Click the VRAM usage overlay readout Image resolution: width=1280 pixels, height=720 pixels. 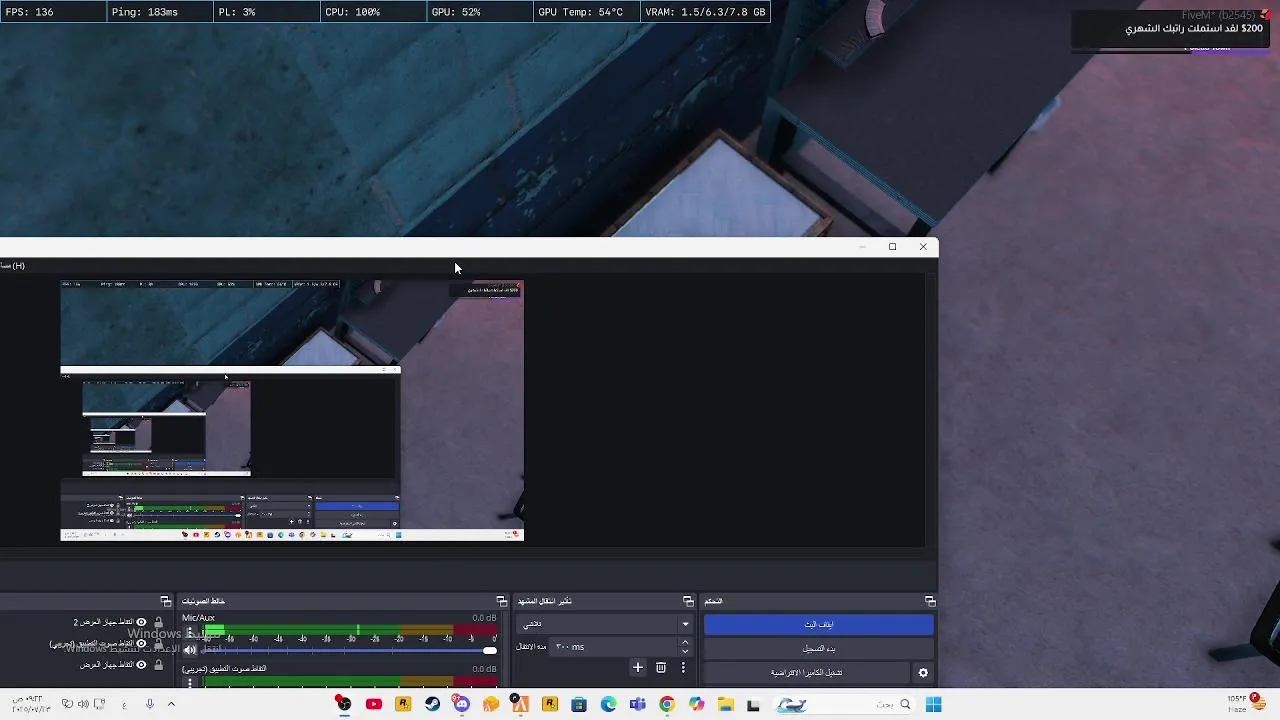pyautogui.click(x=705, y=12)
